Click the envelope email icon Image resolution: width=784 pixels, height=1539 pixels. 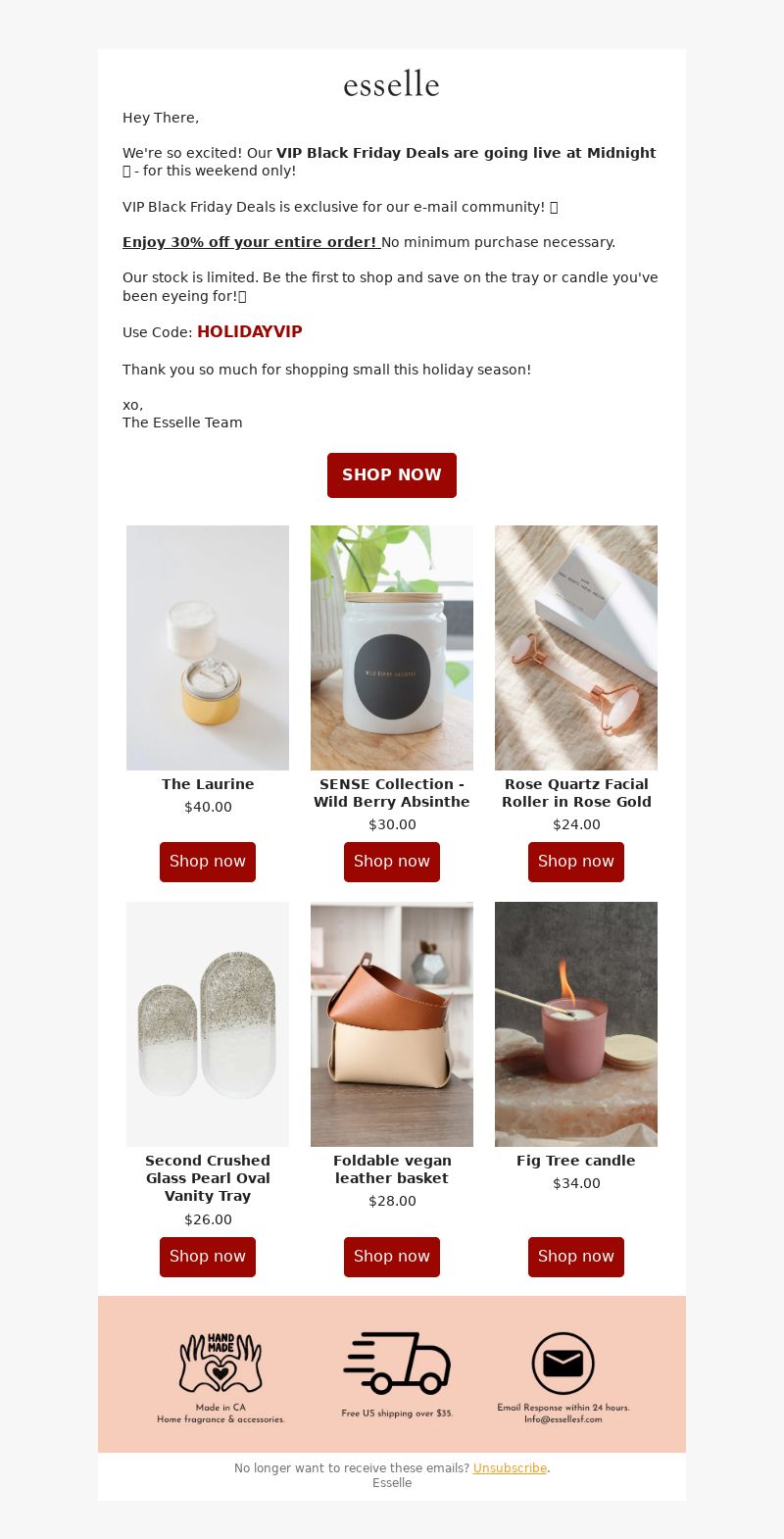(x=563, y=1364)
